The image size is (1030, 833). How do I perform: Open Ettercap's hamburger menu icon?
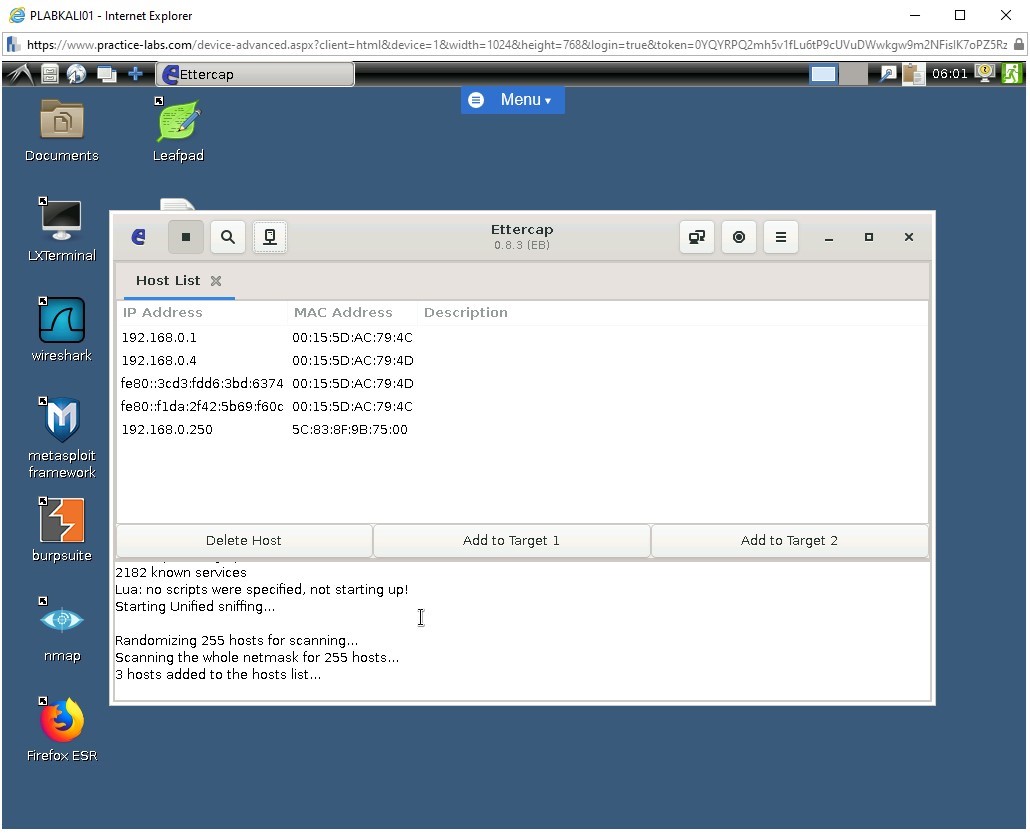781,237
